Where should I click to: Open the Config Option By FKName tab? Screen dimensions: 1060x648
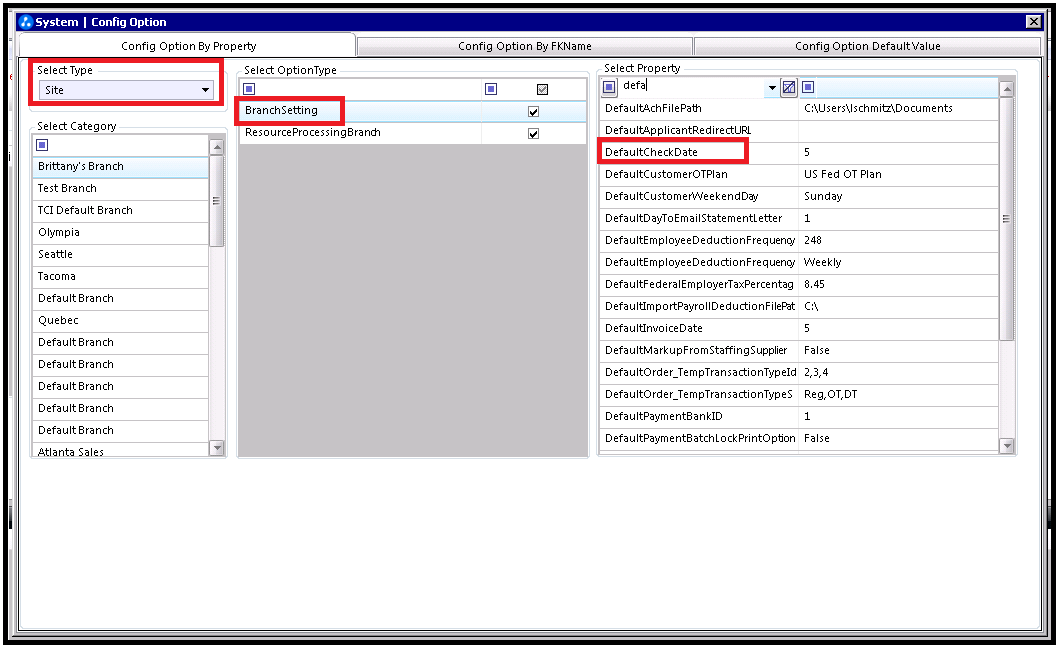(x=525, y=46)
